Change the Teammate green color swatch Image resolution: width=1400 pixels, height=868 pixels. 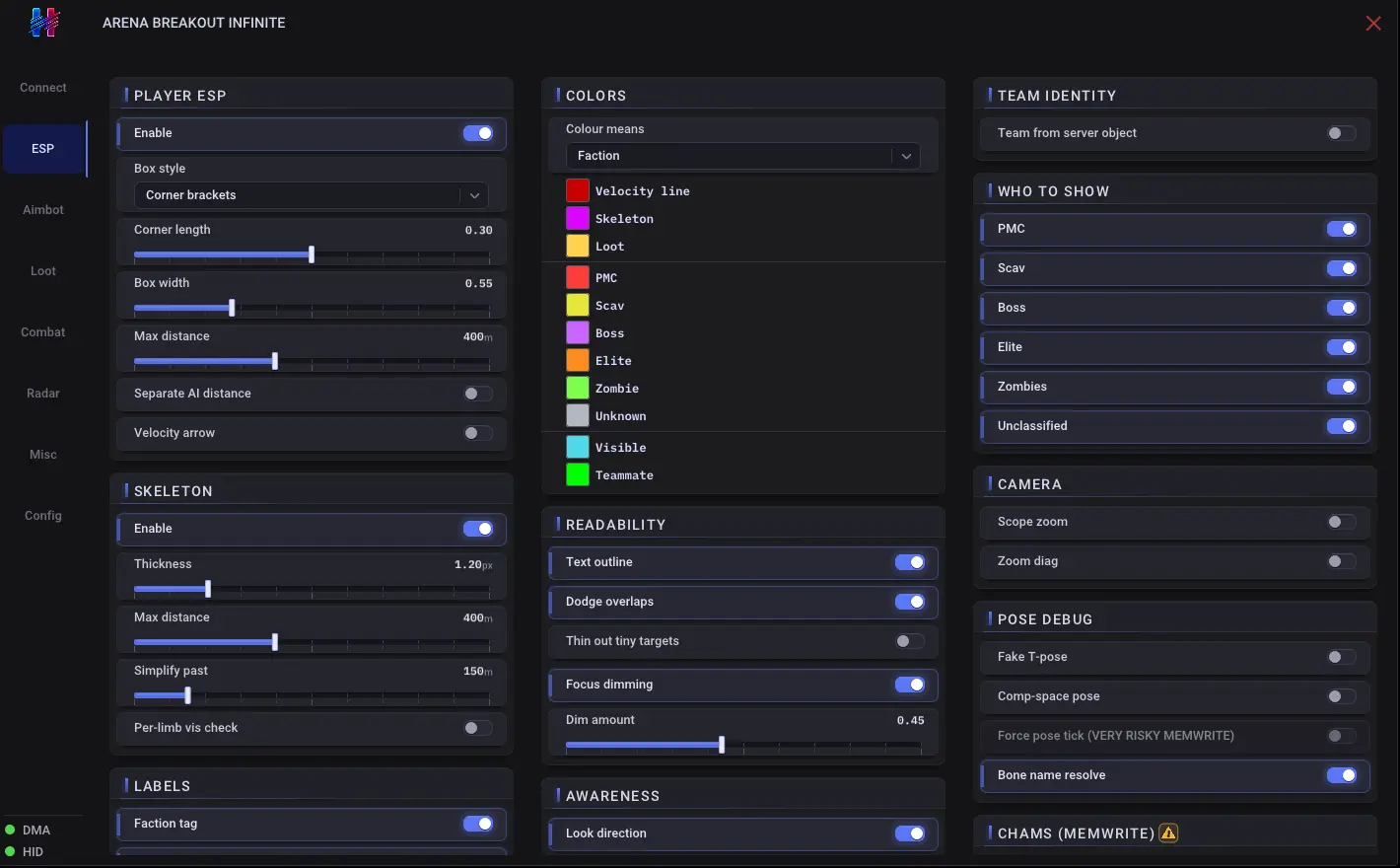tap(578, 474)
